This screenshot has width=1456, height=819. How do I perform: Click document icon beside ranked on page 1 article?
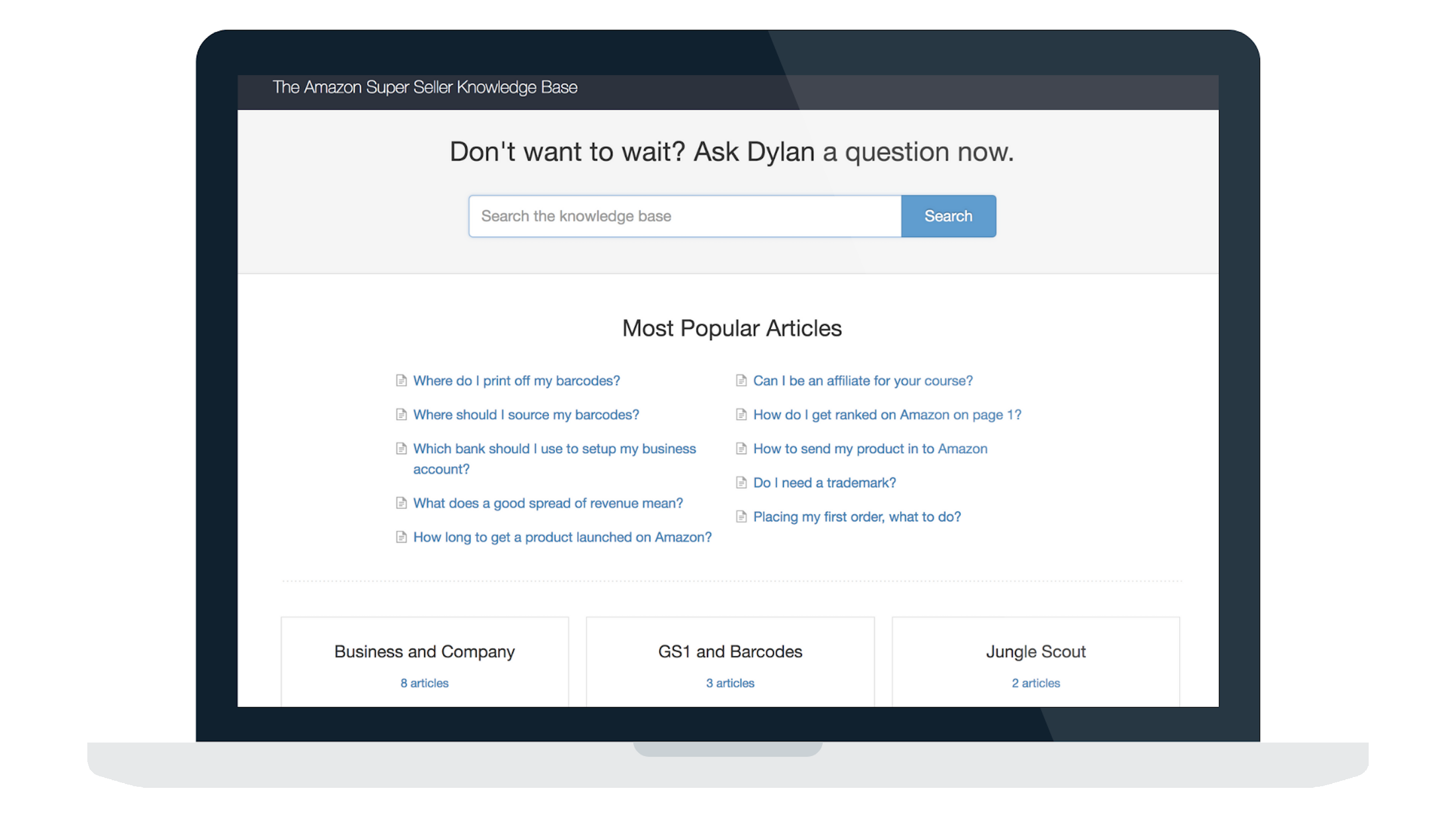pos(741,414)
